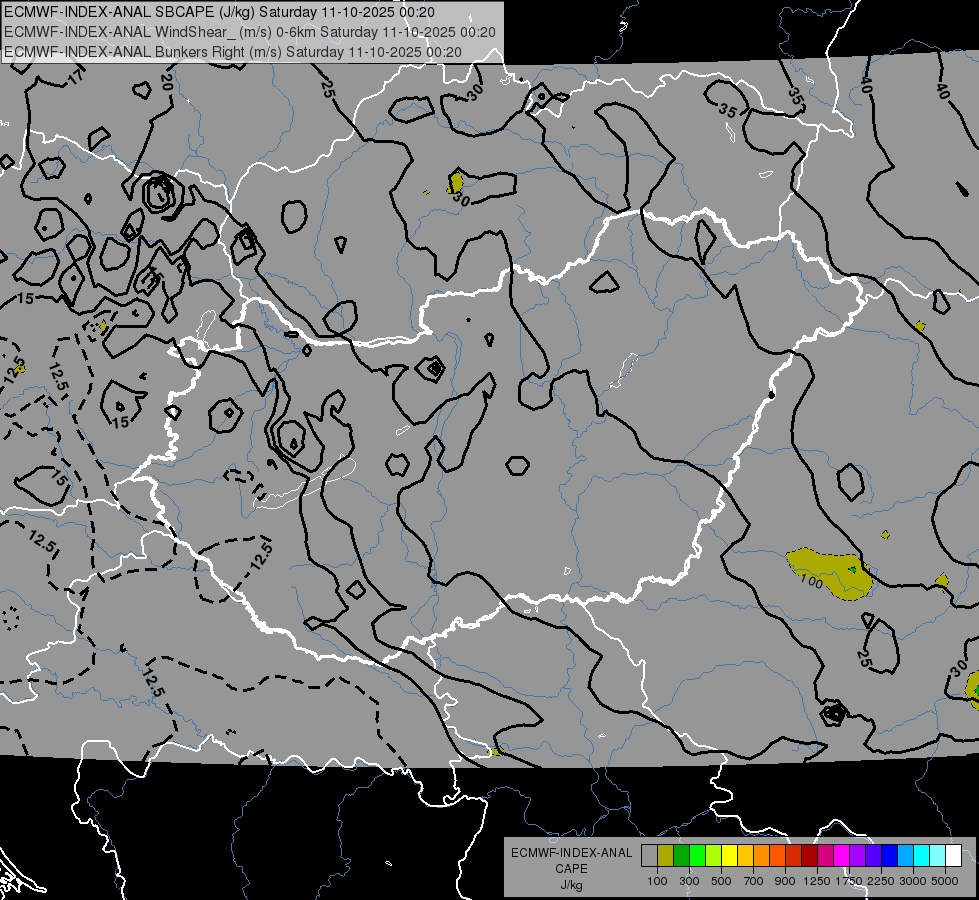This screenshot has height=900, width=979.
Task: Select the olive swatch in CAPE legend
Action: pyautogui.click(x=666, y=855)
